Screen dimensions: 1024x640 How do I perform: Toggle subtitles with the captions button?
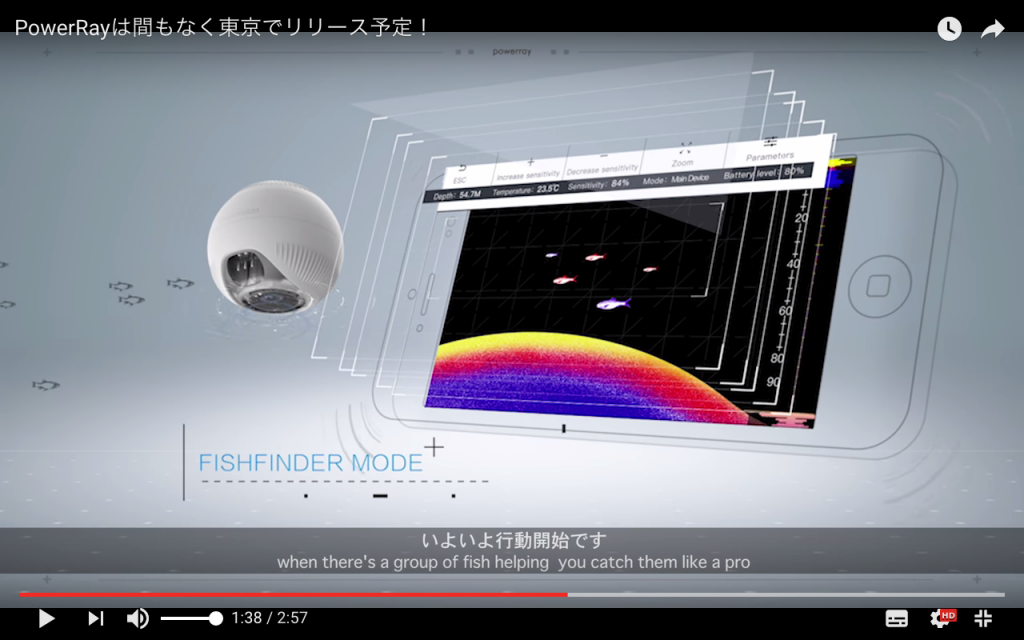(897, 619)
